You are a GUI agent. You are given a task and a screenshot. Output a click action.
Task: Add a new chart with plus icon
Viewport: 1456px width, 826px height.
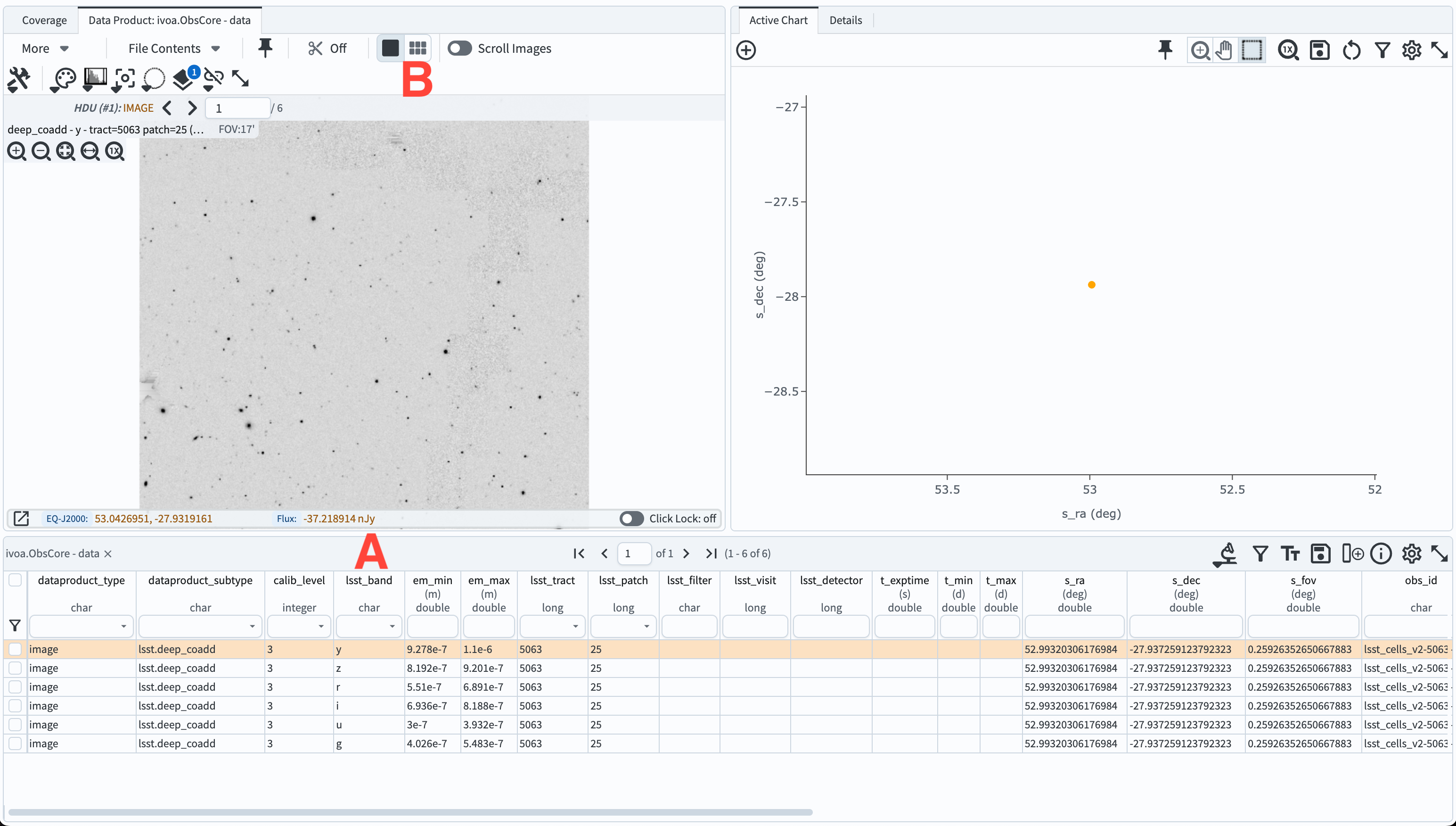tap(746, 50)
